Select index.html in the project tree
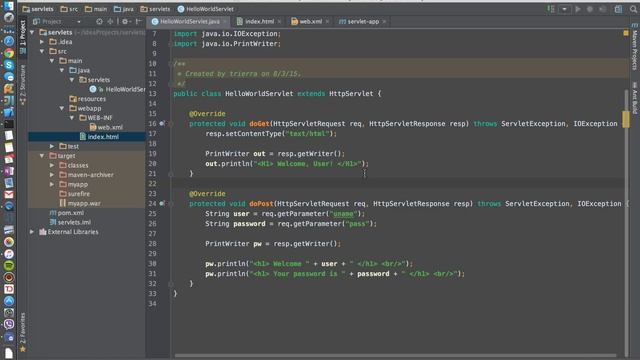The height and width of the screenshot is (360, 640). click(99, 137)
